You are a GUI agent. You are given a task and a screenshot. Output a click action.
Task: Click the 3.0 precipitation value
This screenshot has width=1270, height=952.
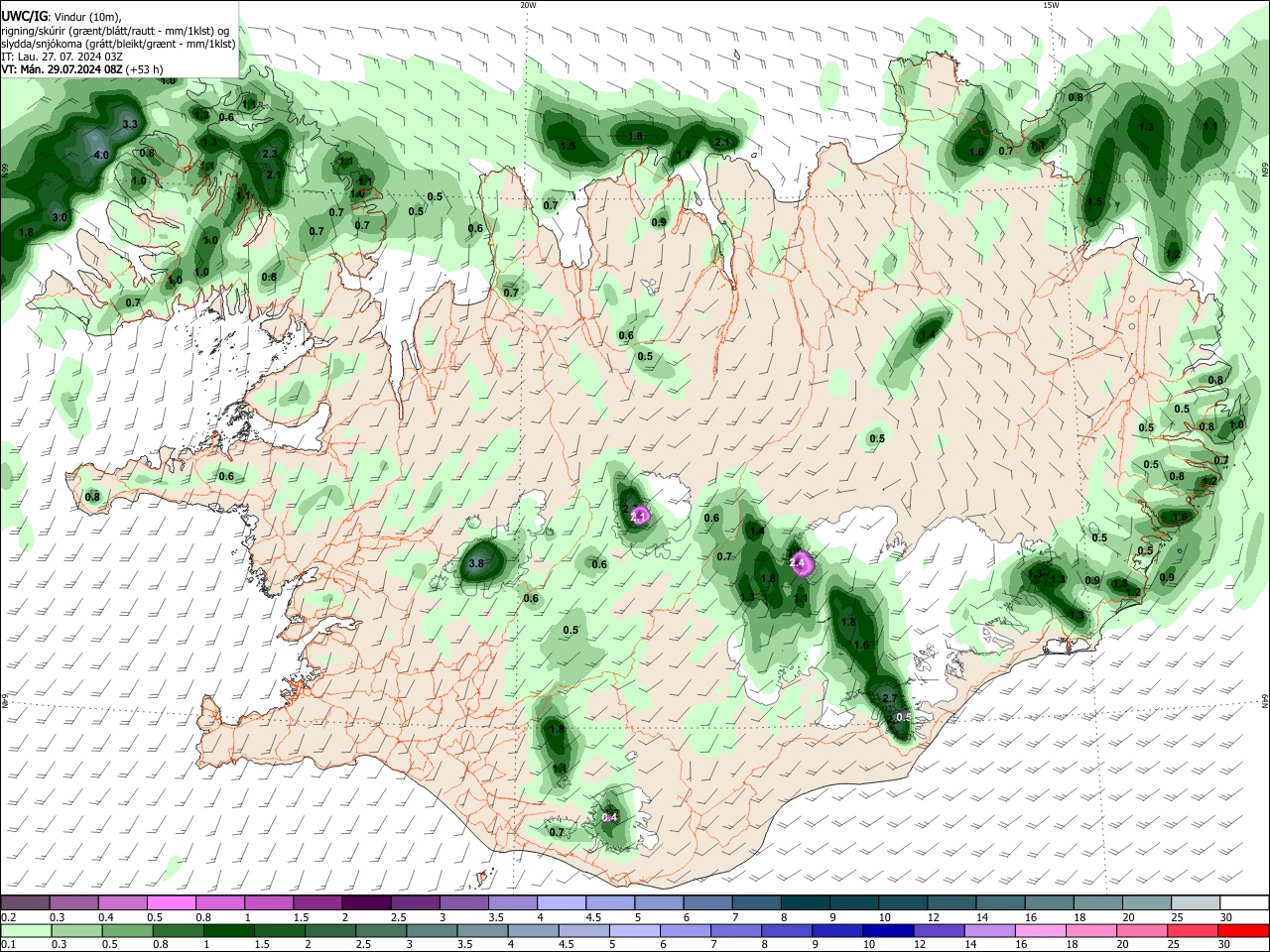(59, 217)
